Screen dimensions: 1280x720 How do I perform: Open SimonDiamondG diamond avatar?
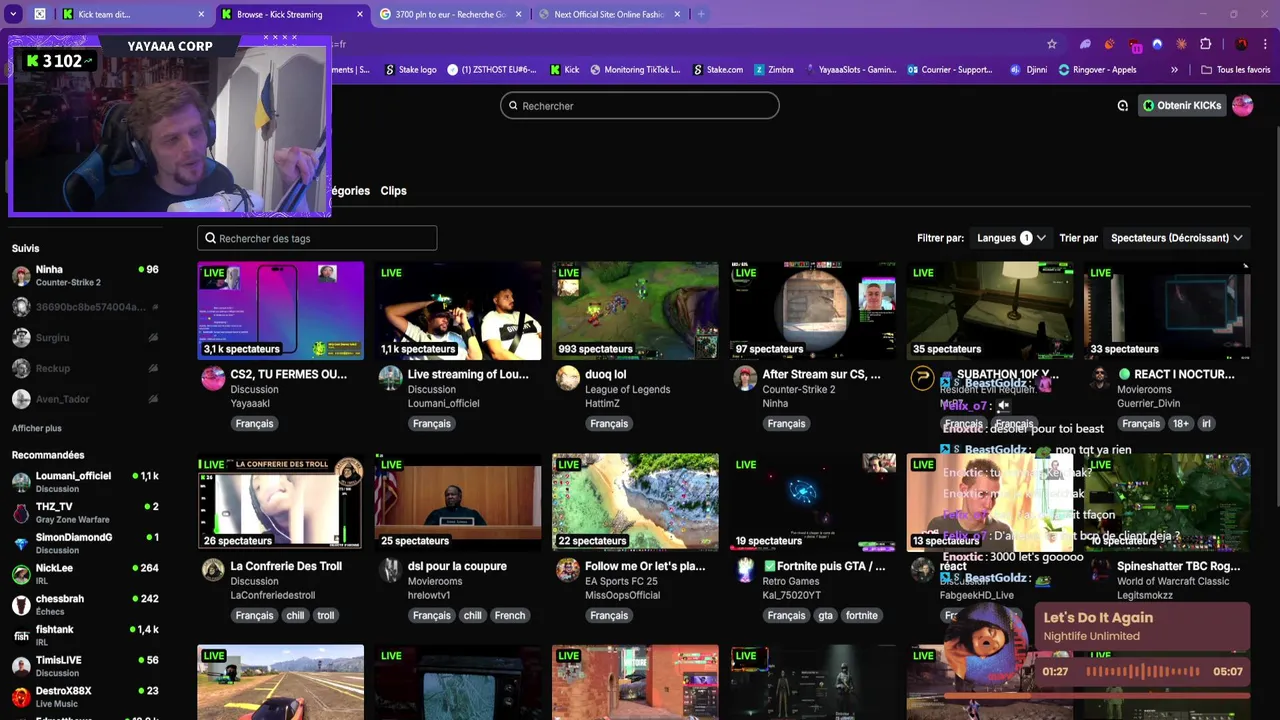[x=21, y=544]
